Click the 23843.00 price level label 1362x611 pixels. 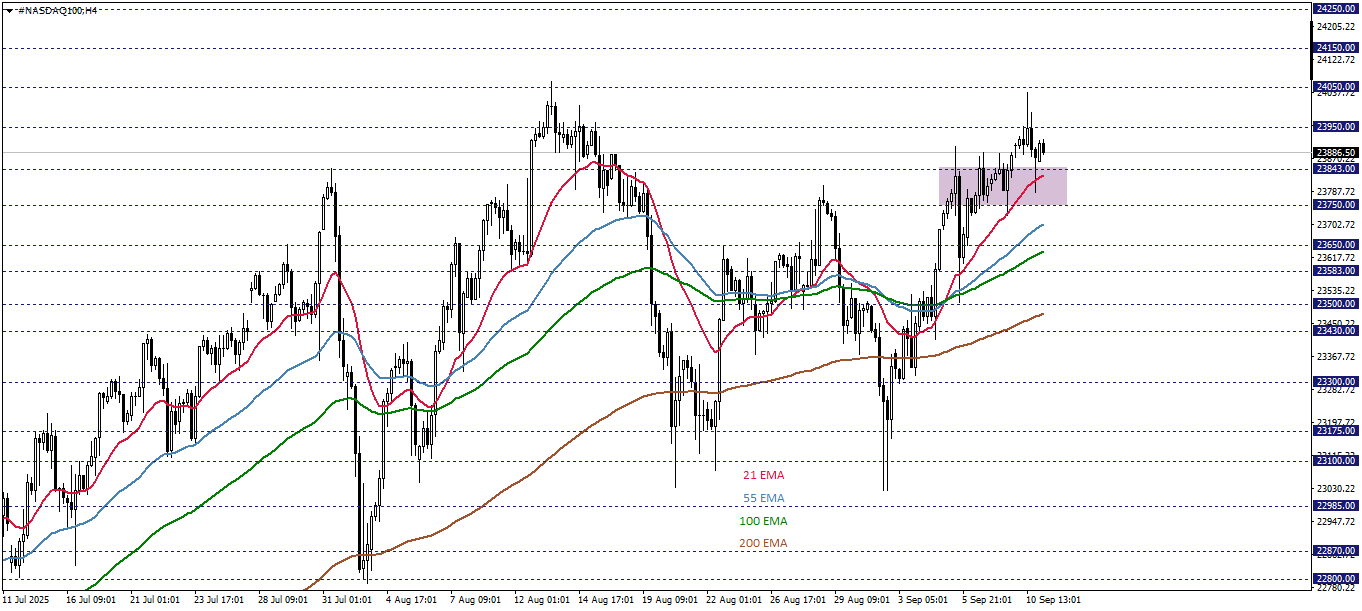point(1336,169)
